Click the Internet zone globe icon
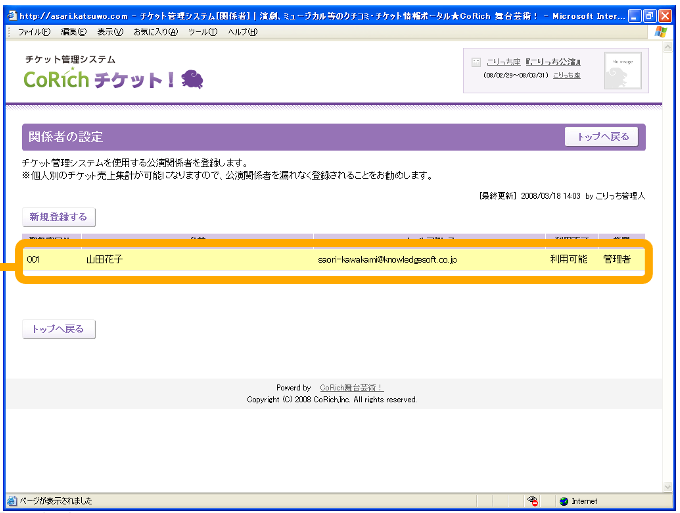 (563, 501)
